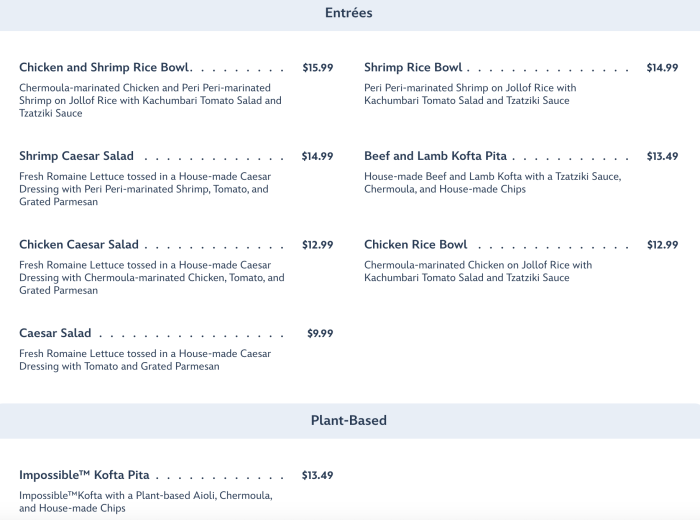Click the House-made Beef and Lamb Kofta description
700x520 pixels.
click(x=492, y=183)
